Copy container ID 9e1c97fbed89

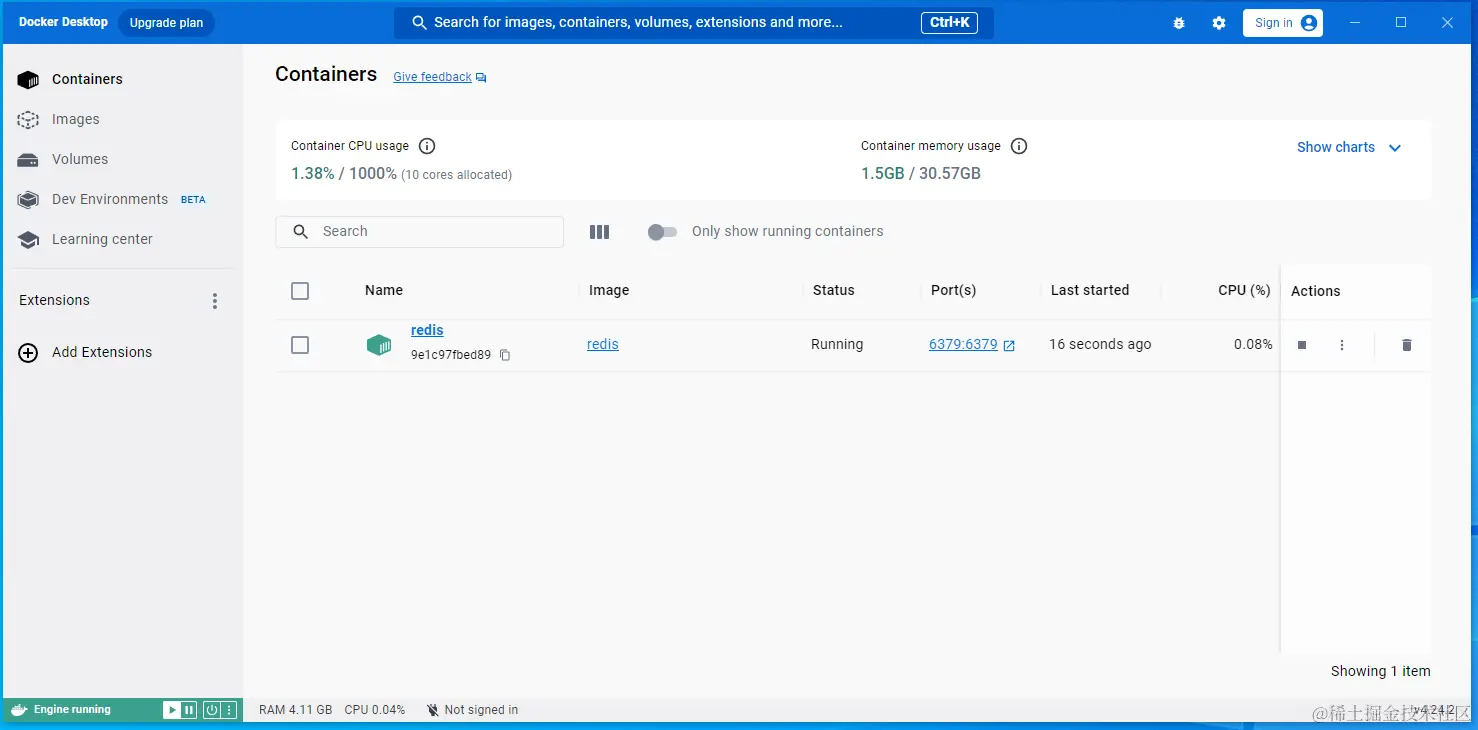[505, 355]
